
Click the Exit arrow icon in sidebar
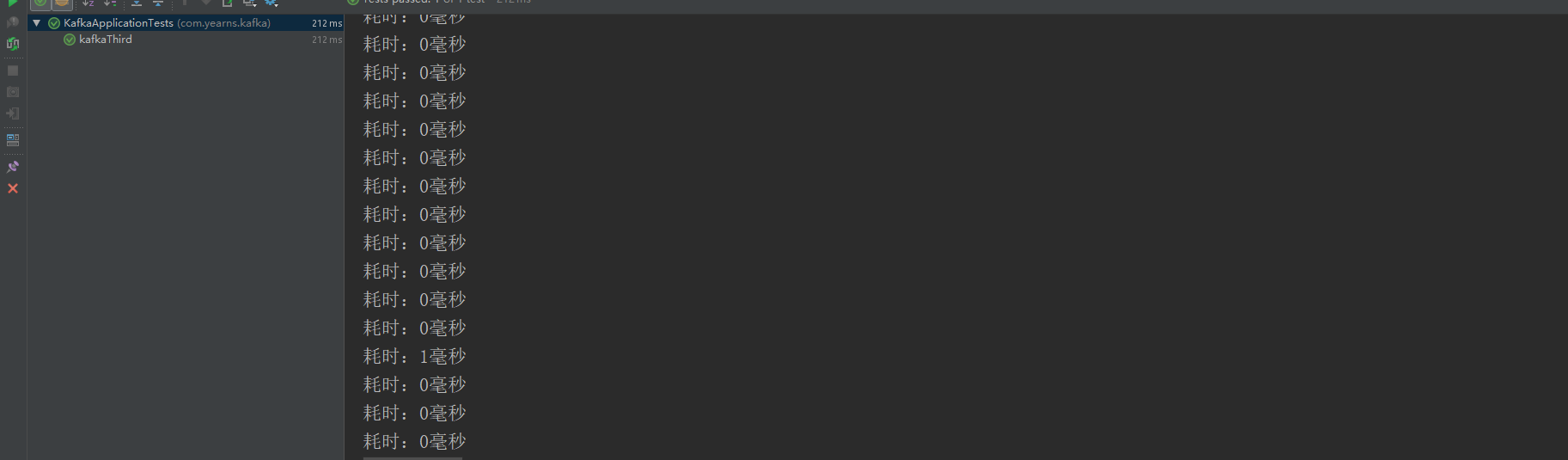pos(13,113)
